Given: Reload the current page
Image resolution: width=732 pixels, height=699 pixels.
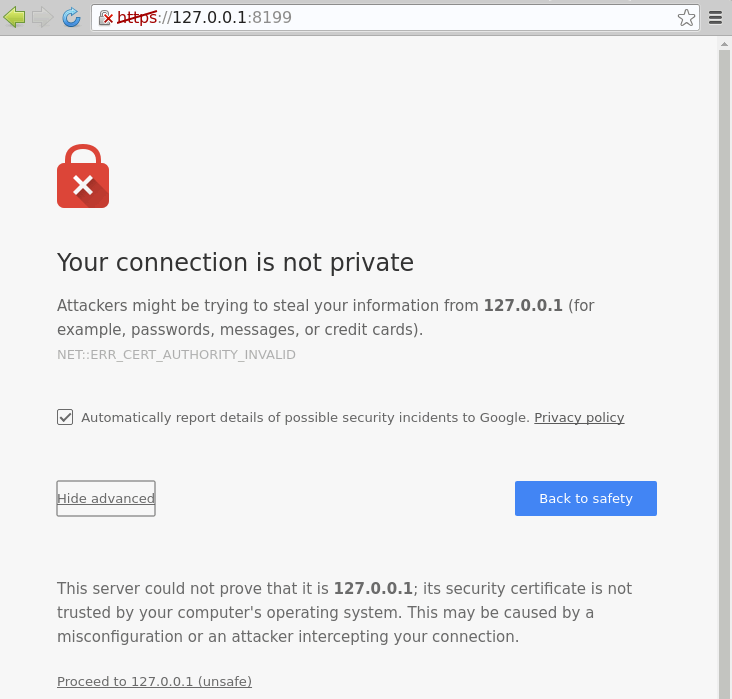Looking at the screenshot, I should [x=71, y=17].
